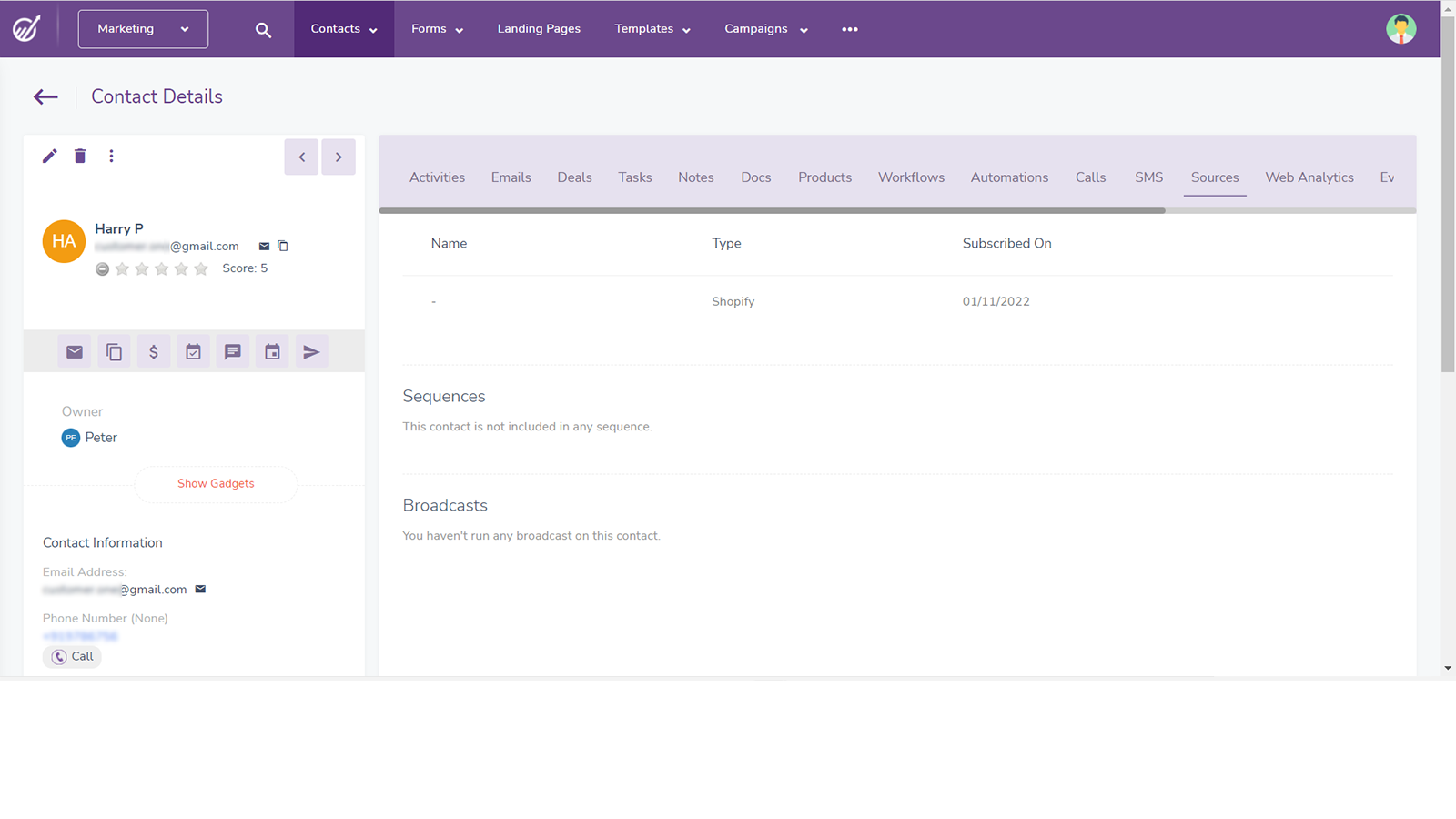1456x819 pixels.
Task: Open the three-dot contact options menu
Action: (111, 157)
